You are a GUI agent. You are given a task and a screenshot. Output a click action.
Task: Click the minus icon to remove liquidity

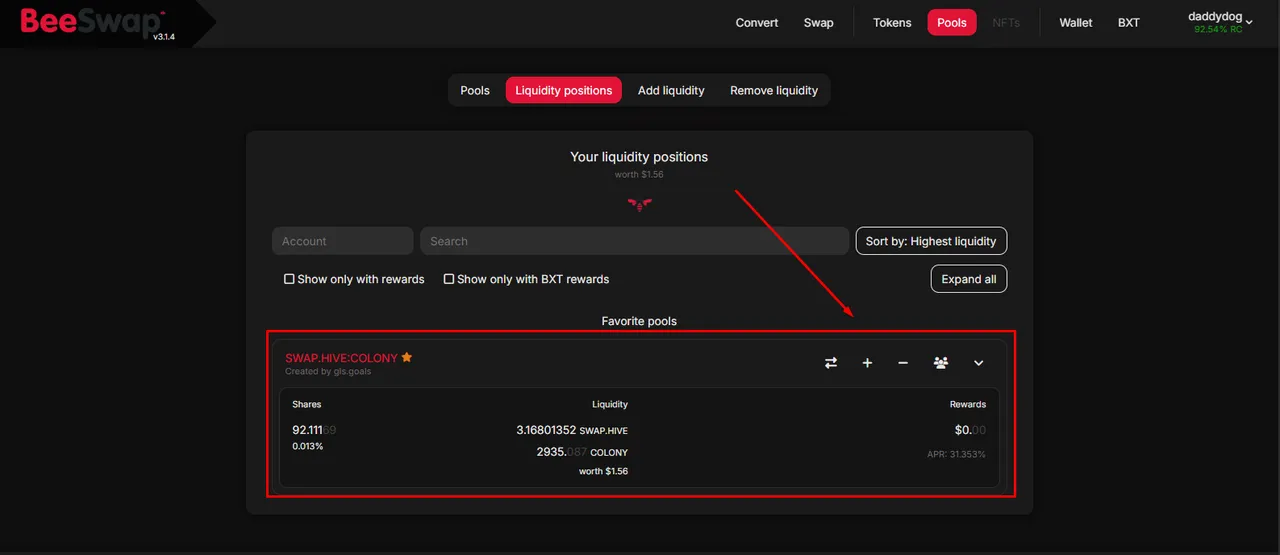point(903,363)
